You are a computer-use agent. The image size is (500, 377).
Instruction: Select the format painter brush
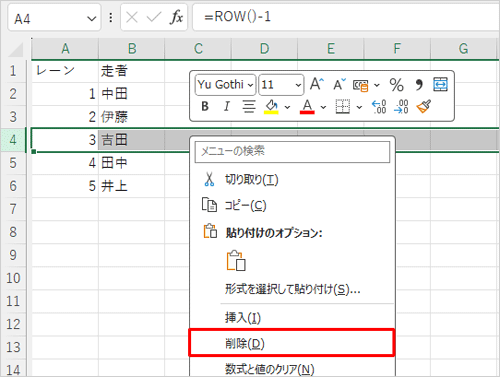pos(424,107)
